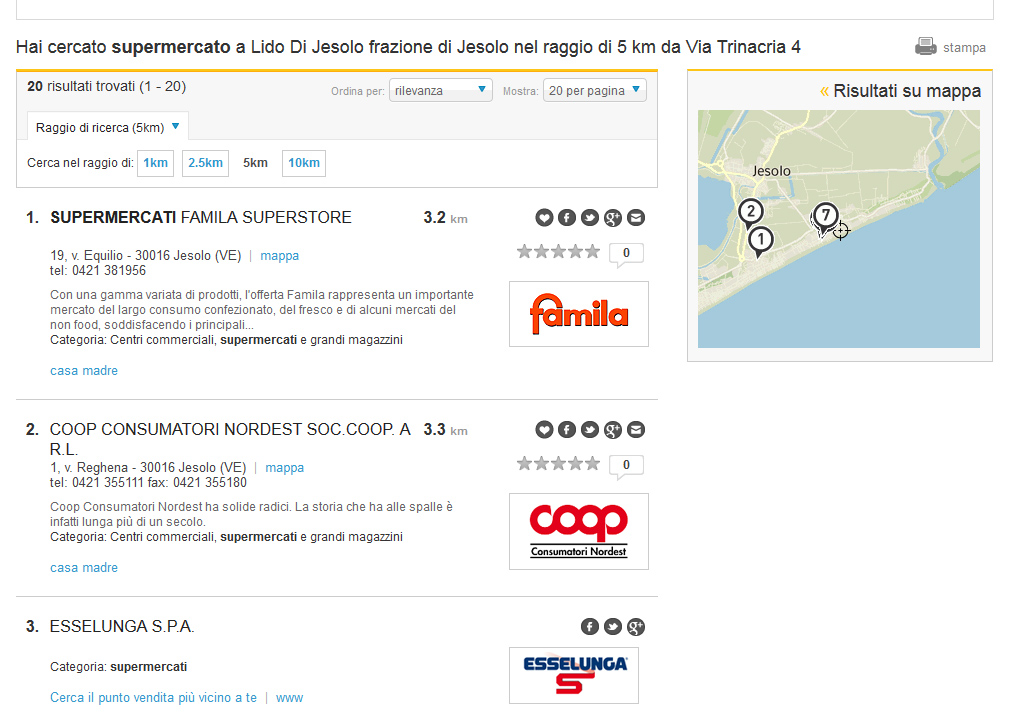
Task: Add Coop Consumatori Nordest to favorites
Action: tap(544, 429)
